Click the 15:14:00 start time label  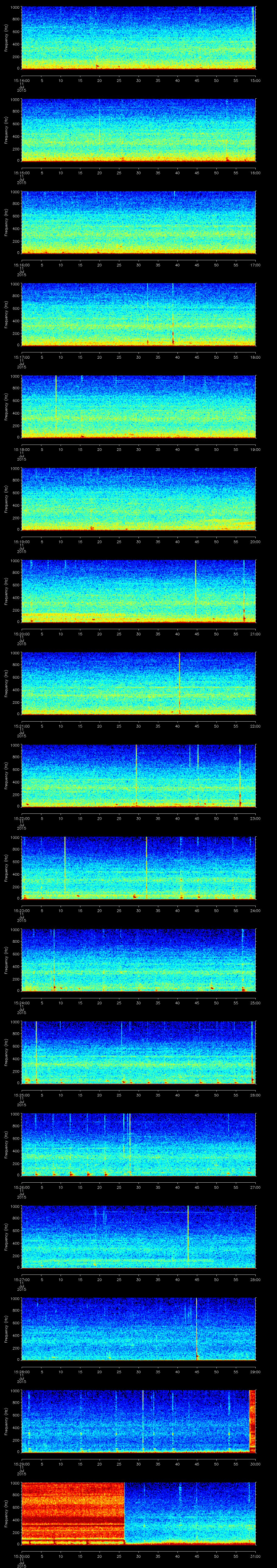point(21,80)
